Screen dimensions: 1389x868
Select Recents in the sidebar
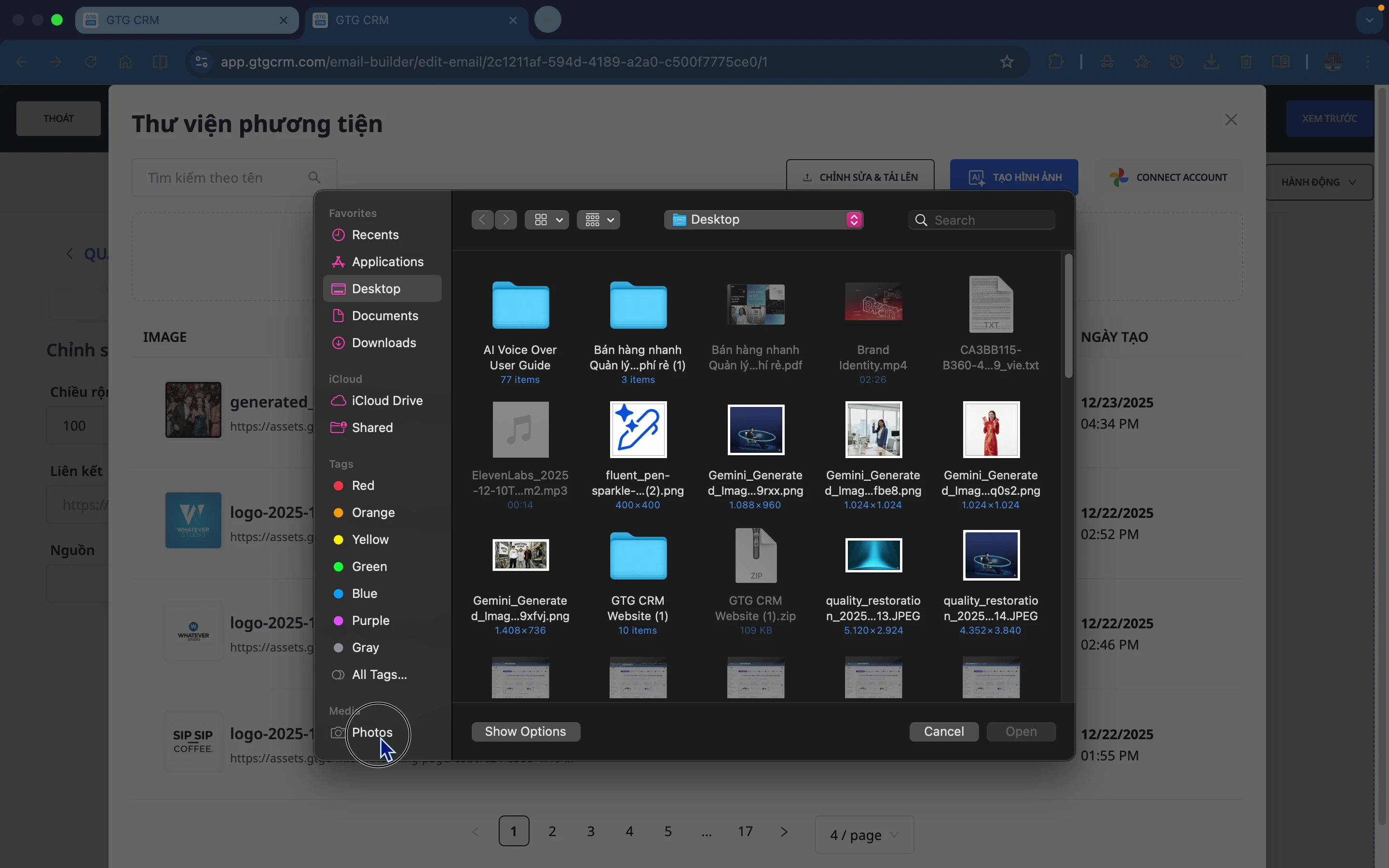point(375,235)
